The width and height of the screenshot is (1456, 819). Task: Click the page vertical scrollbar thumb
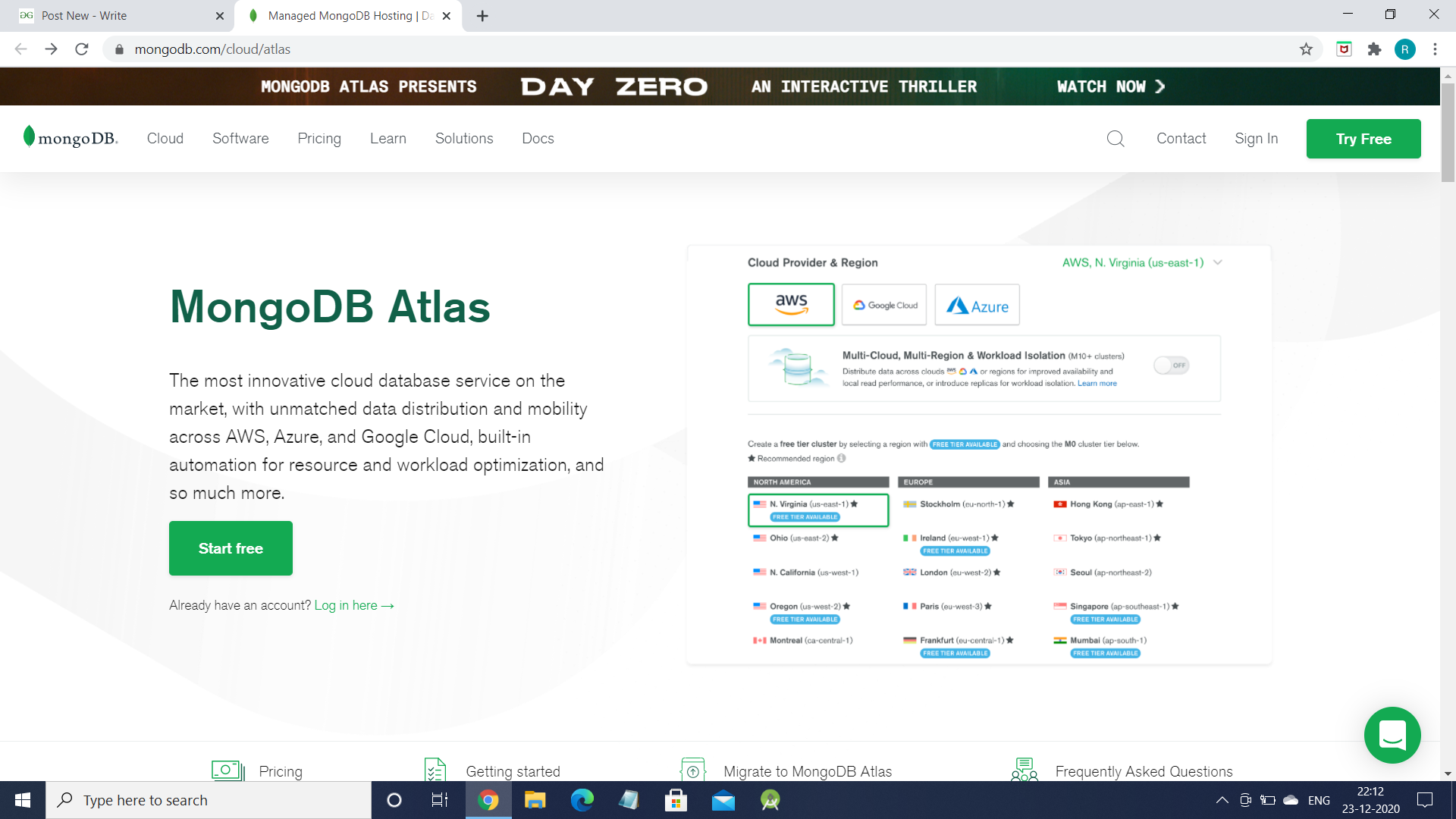1448,133
